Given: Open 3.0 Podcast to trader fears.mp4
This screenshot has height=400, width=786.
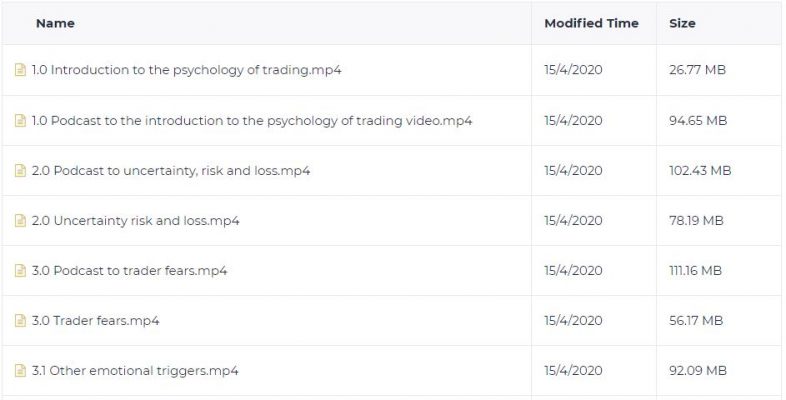Looking at the screenshot, I should point(129,271).
